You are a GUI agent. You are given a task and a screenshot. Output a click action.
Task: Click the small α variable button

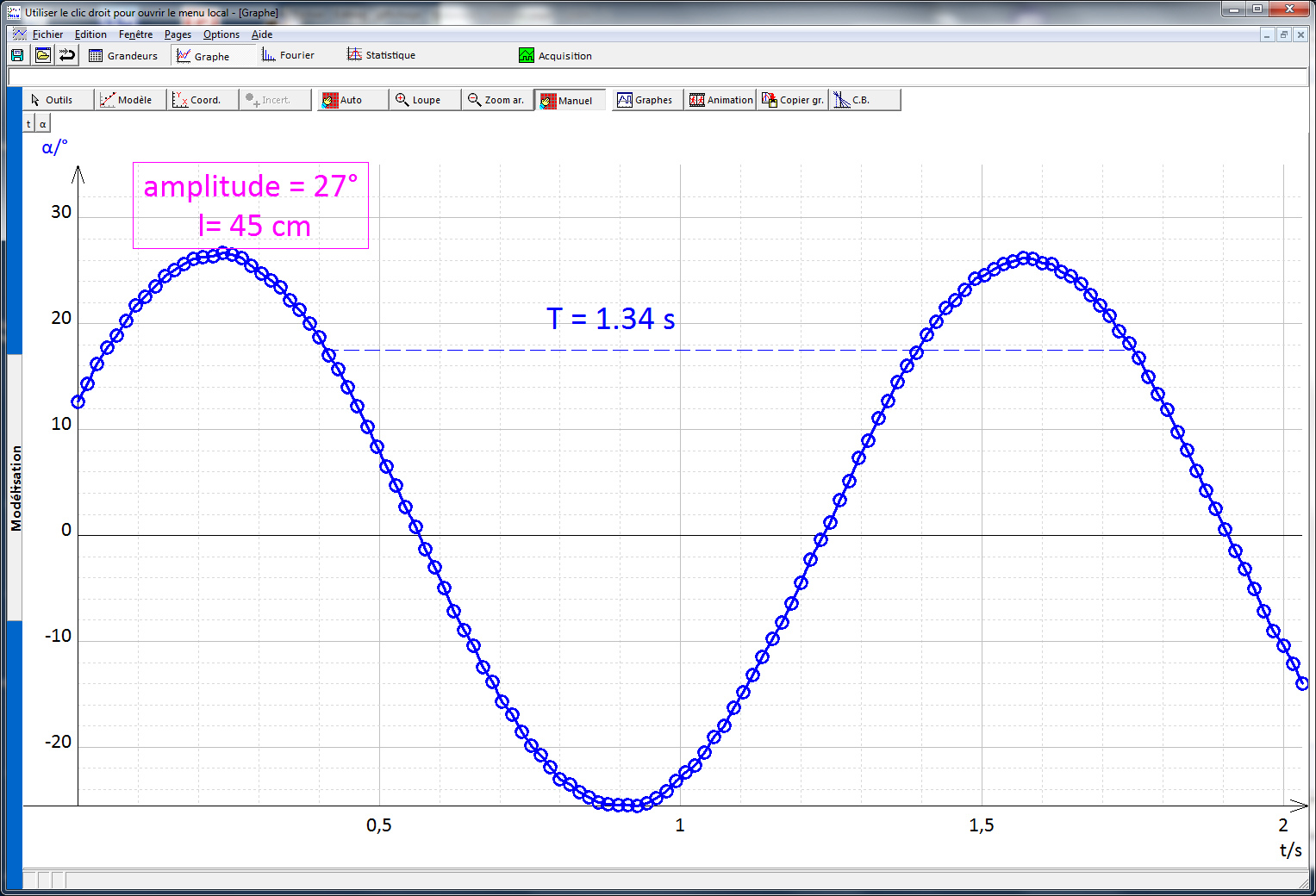(x=42, y=124)
